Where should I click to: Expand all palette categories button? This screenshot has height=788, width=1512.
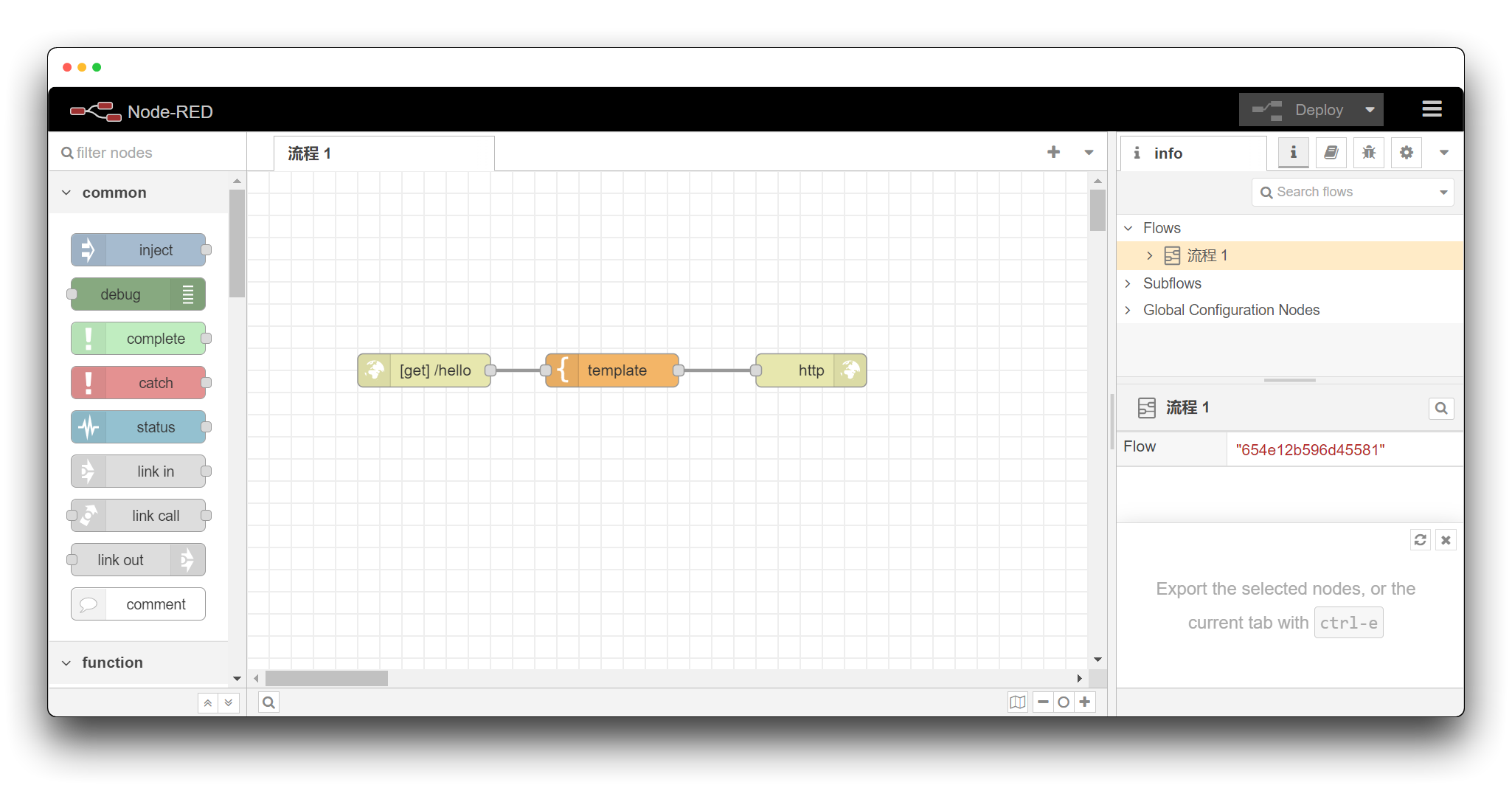pos(229,702)
